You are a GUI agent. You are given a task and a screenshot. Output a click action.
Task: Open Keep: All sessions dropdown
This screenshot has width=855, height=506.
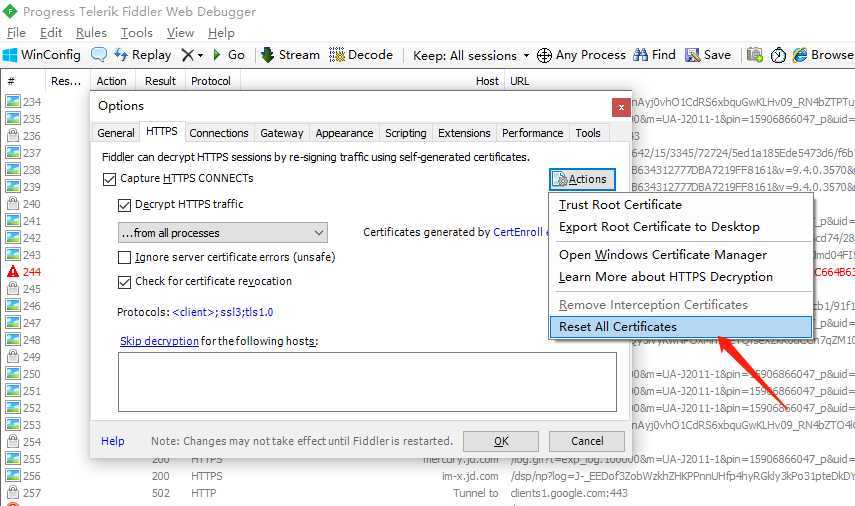[x=471, y=56]
